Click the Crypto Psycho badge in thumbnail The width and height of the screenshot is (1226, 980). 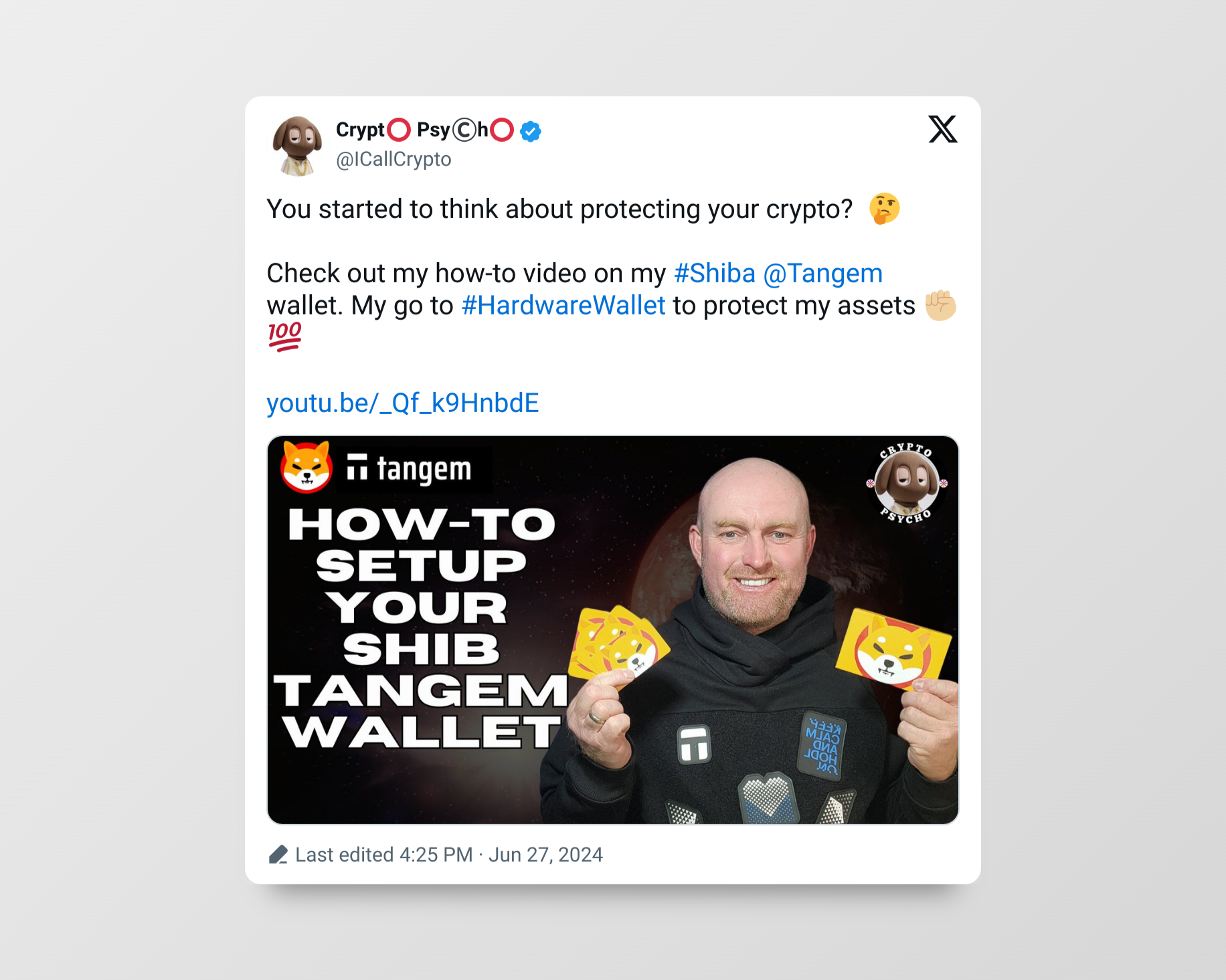pos(906,483)
